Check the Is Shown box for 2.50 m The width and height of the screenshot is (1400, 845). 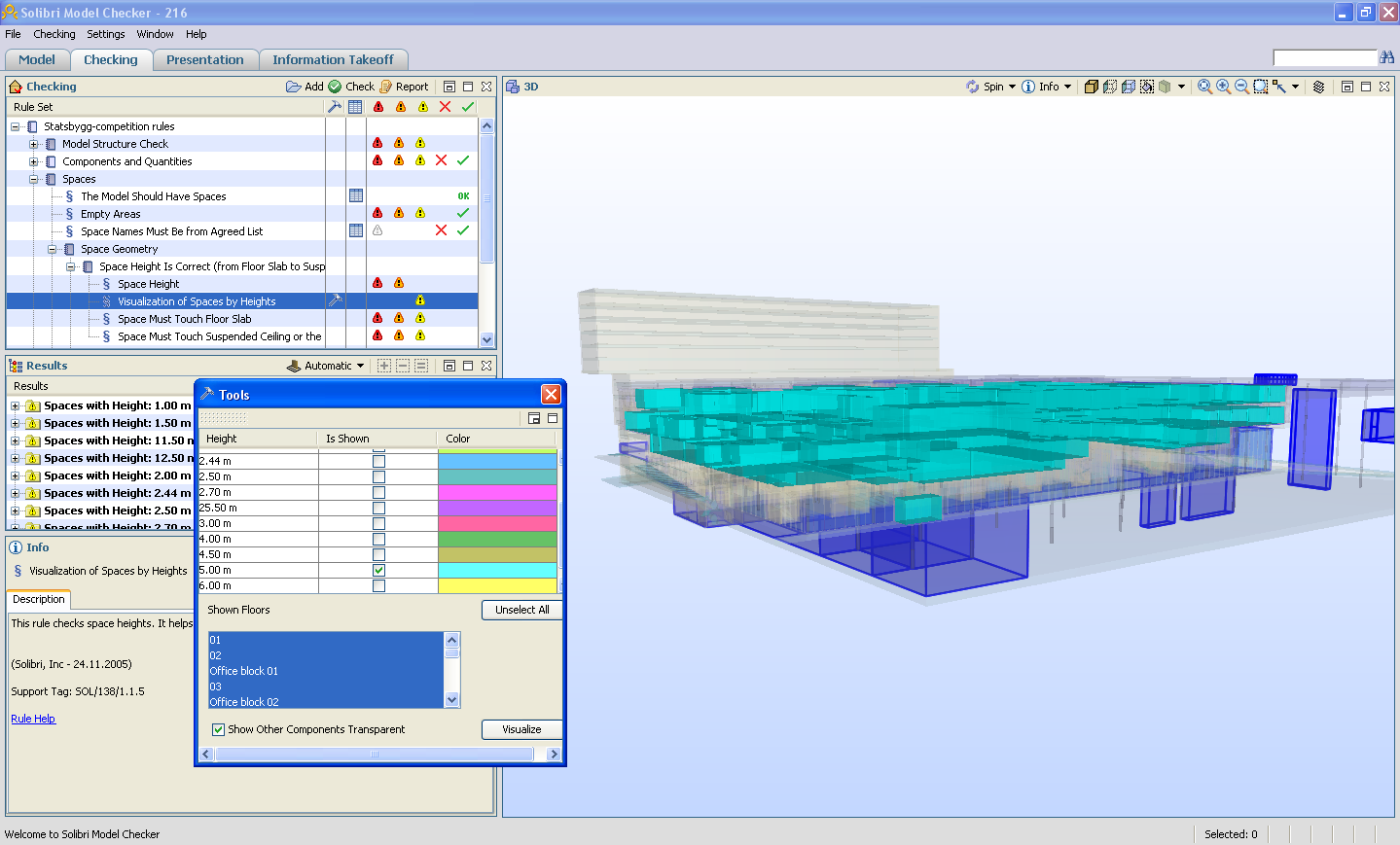point(378,476)
